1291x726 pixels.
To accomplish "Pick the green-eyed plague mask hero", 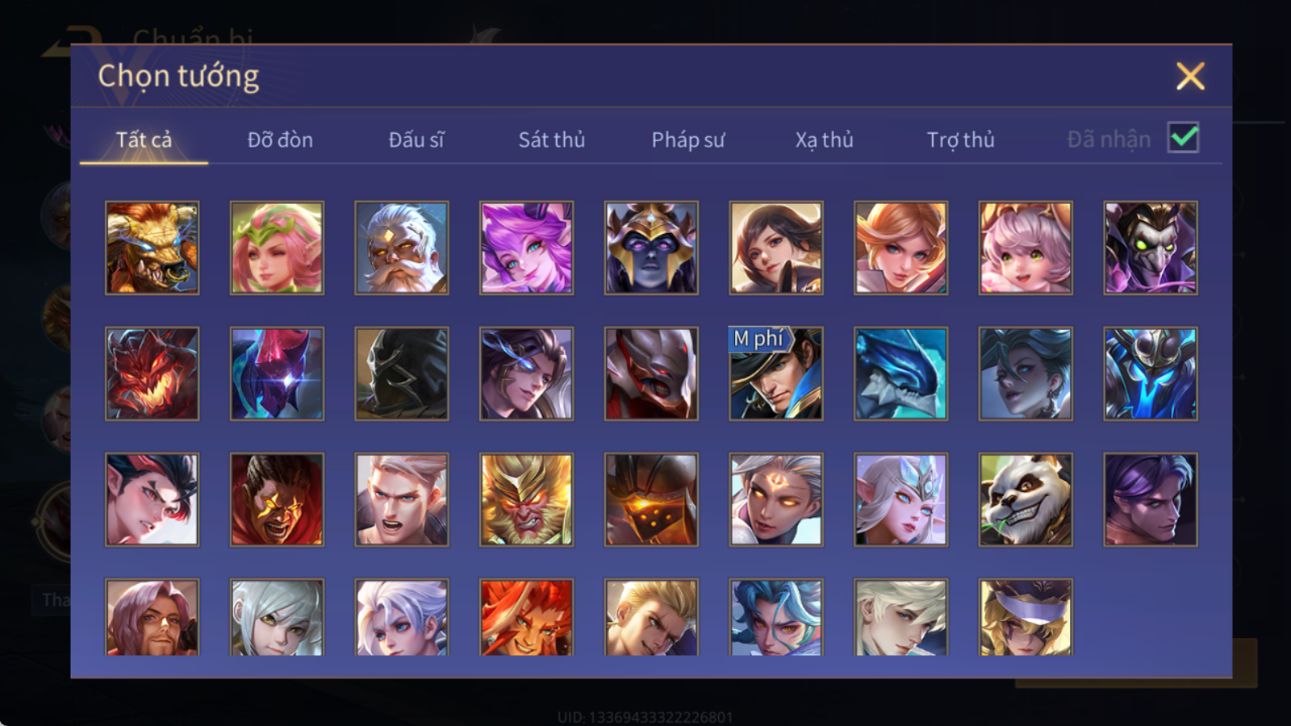I will (x=1150, y=248).
